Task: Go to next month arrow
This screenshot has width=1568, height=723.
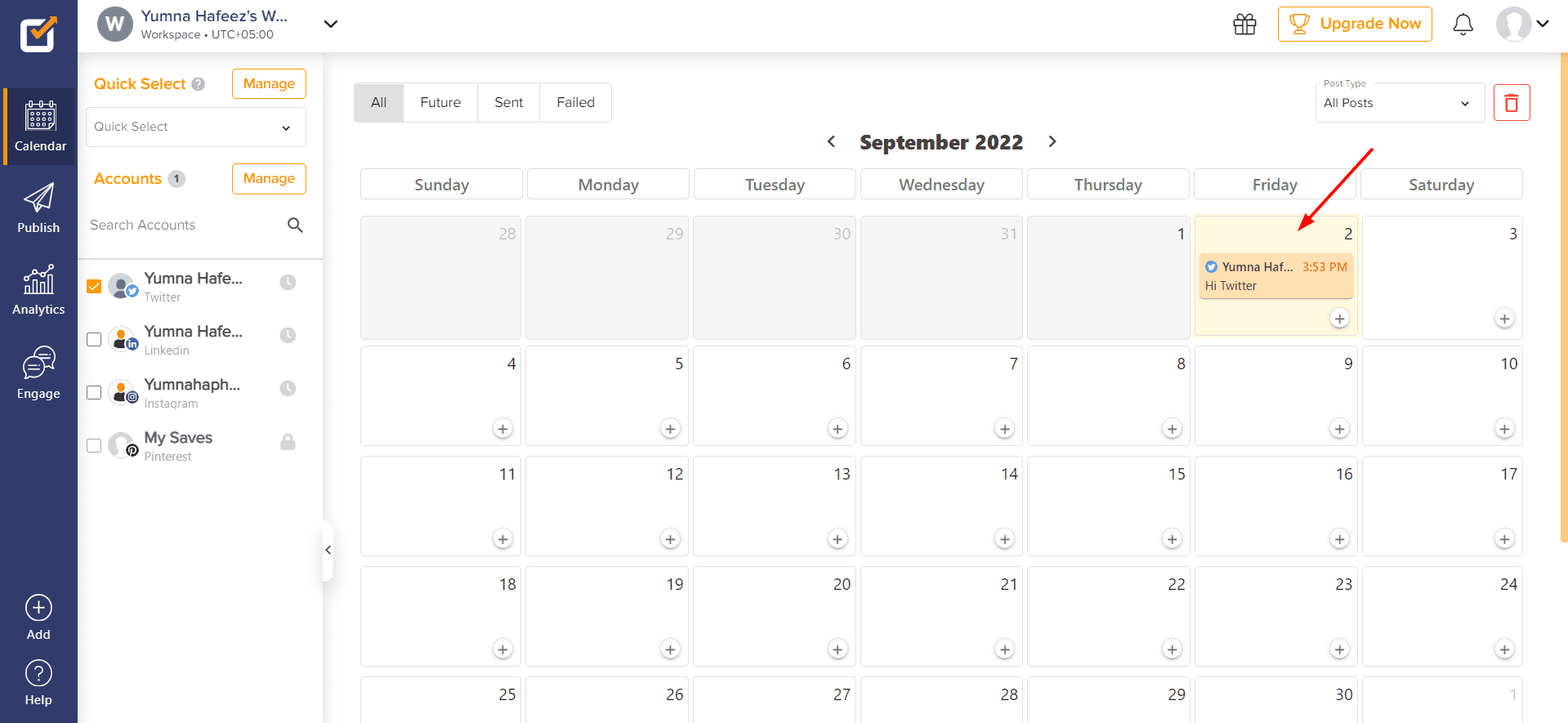Action: pyautogui.click(x=1052, y=142)
